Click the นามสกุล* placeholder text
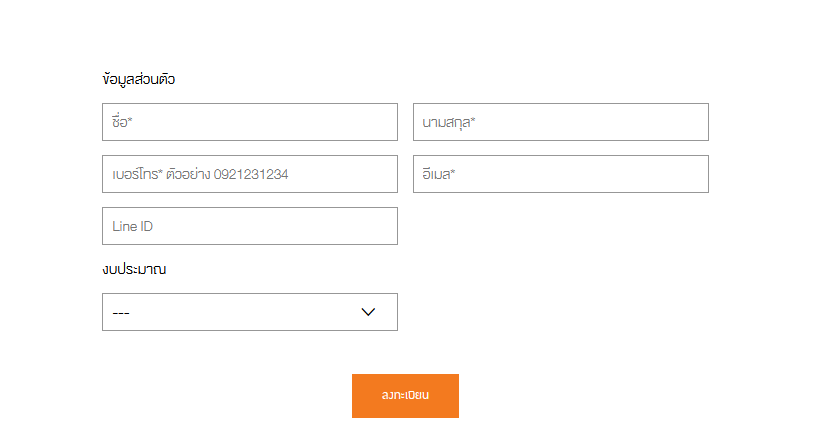 tap(448, 123)
